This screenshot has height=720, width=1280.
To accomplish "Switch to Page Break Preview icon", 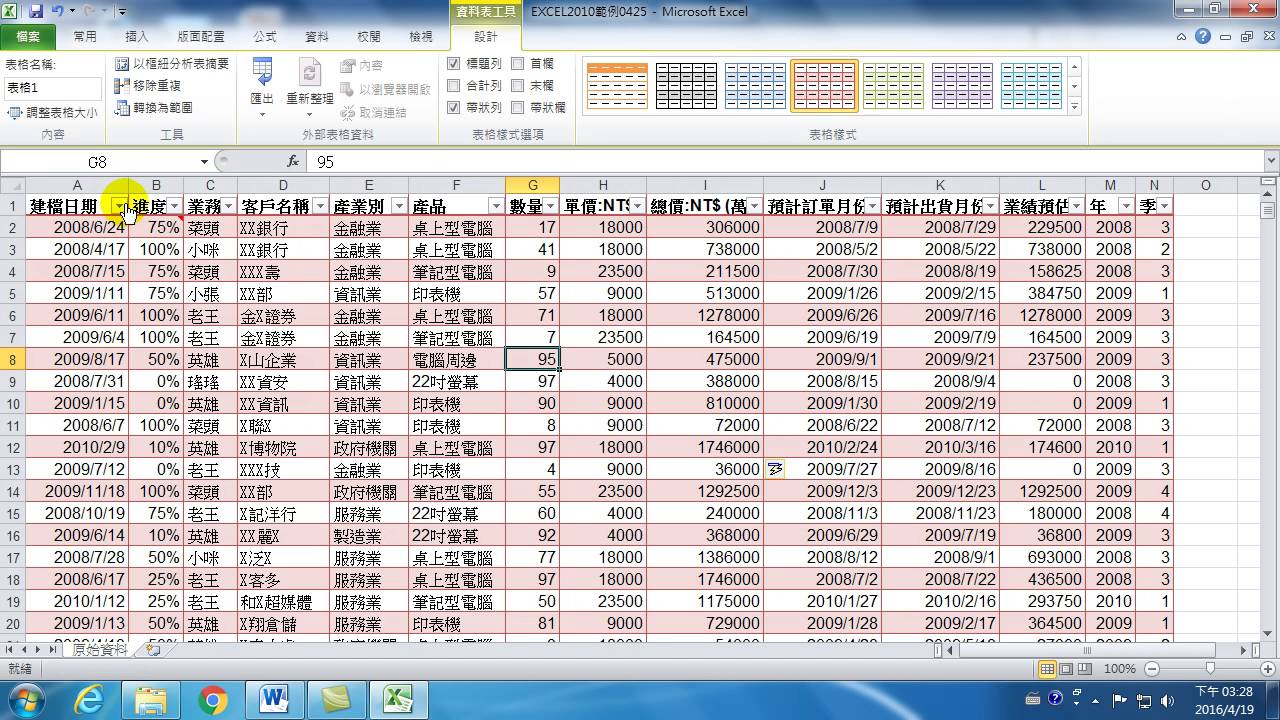I will tap(1085, 668).
